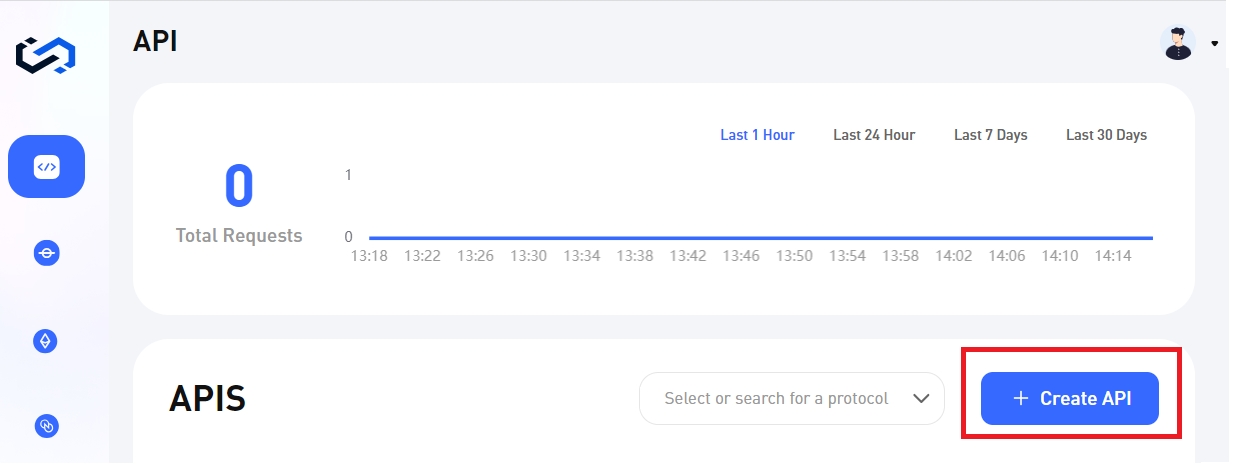This screenshot has height=476, width=1243.
Task: Open the protocol selector chevron
Action: 921,398
